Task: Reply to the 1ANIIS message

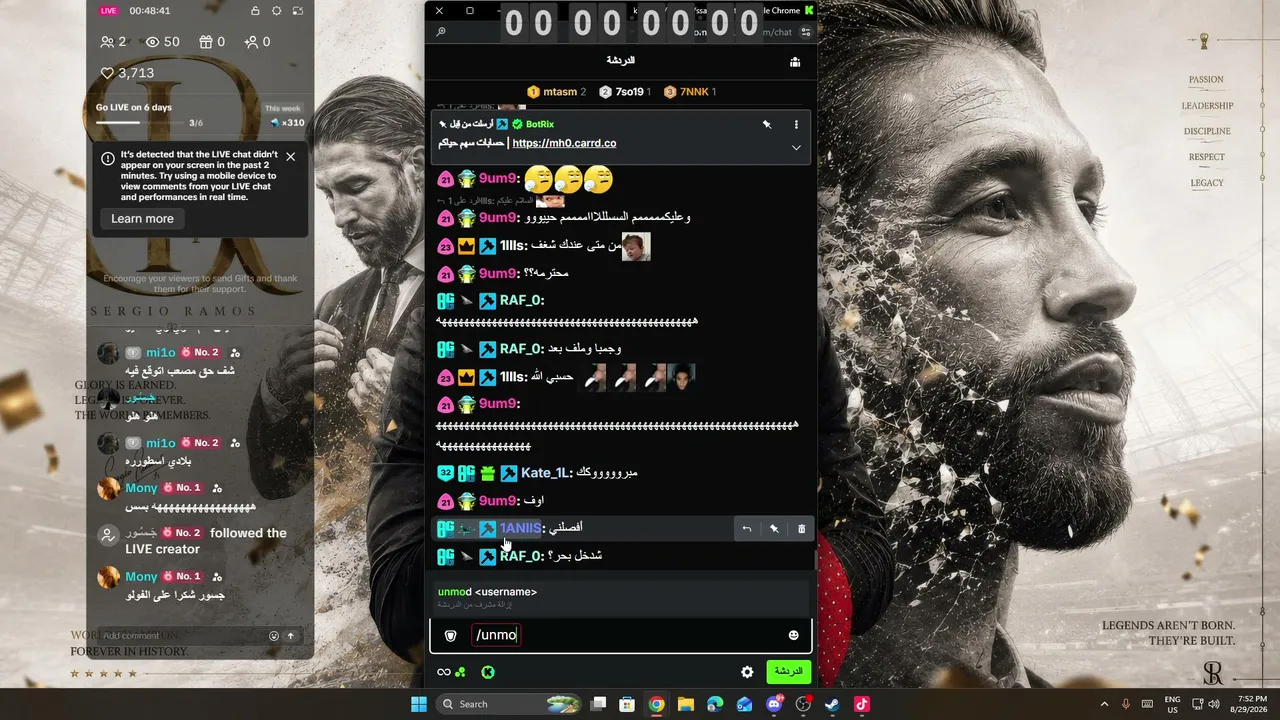Action: click(x=746, y=529)
